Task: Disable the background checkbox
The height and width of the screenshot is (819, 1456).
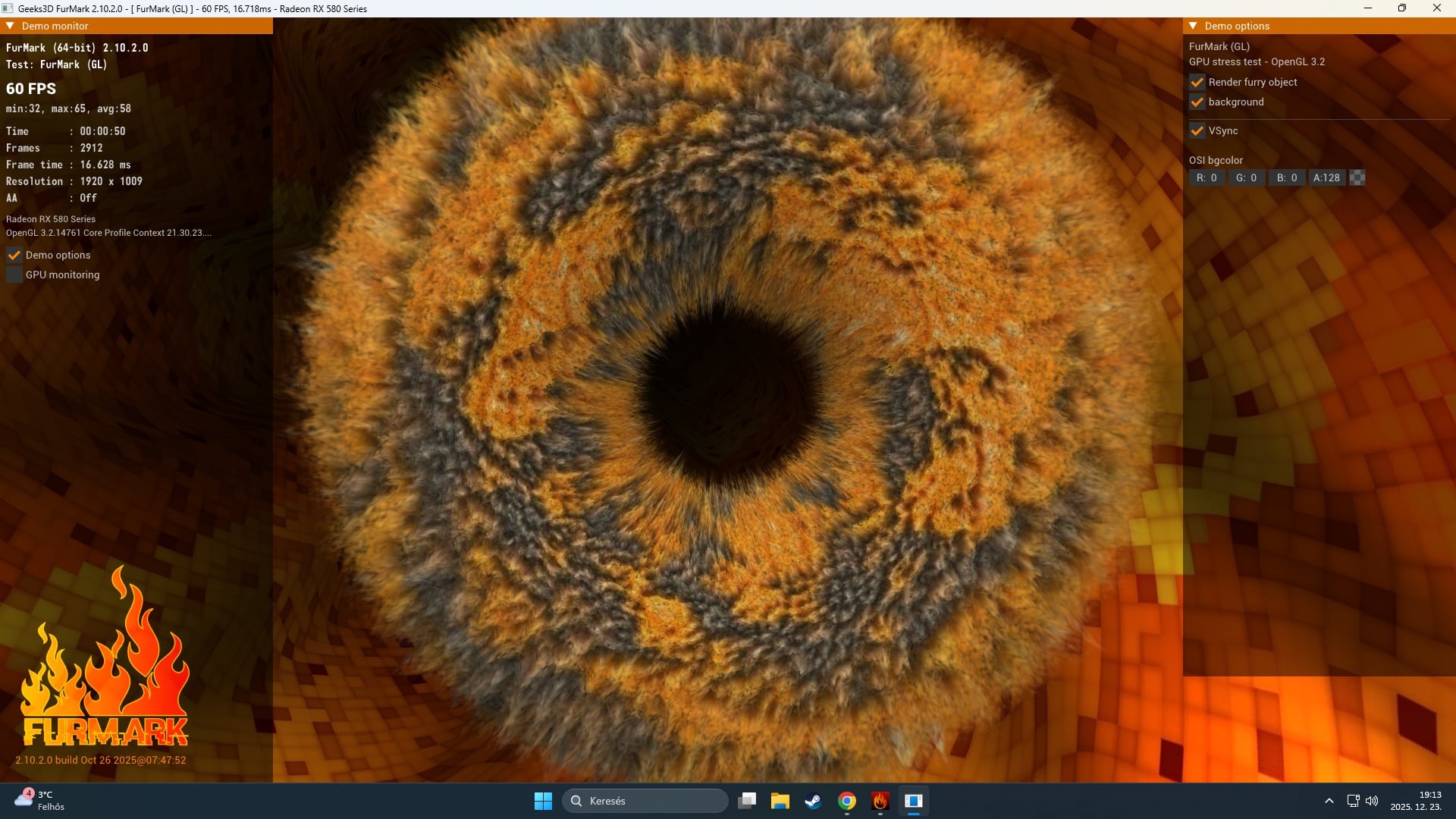Action: pyautogui.click(x=1197, y=102)
